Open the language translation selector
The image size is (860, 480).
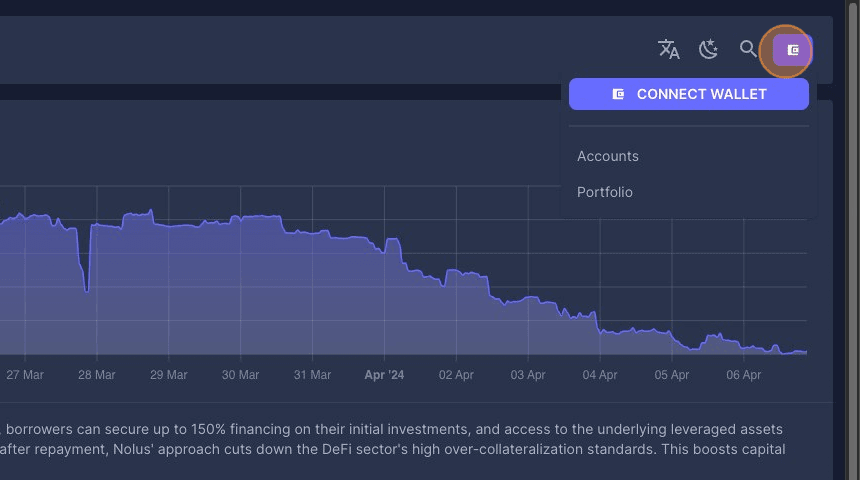pyautogui.click(x=668, y=49)
